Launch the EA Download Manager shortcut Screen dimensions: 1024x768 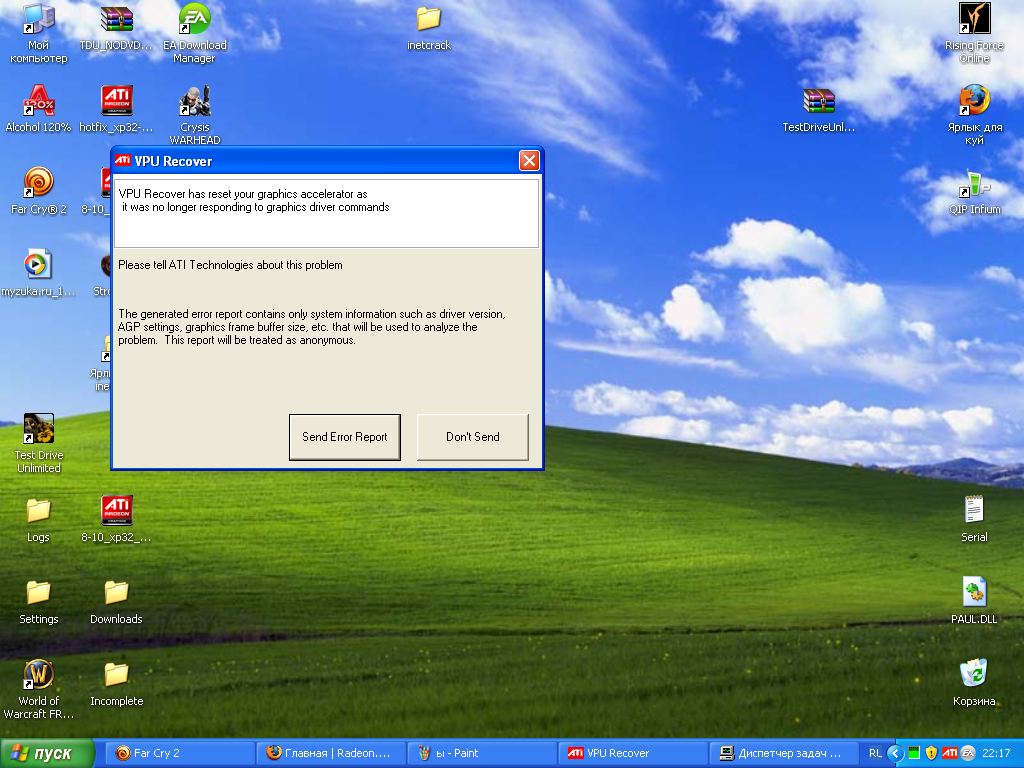point(195,33)
